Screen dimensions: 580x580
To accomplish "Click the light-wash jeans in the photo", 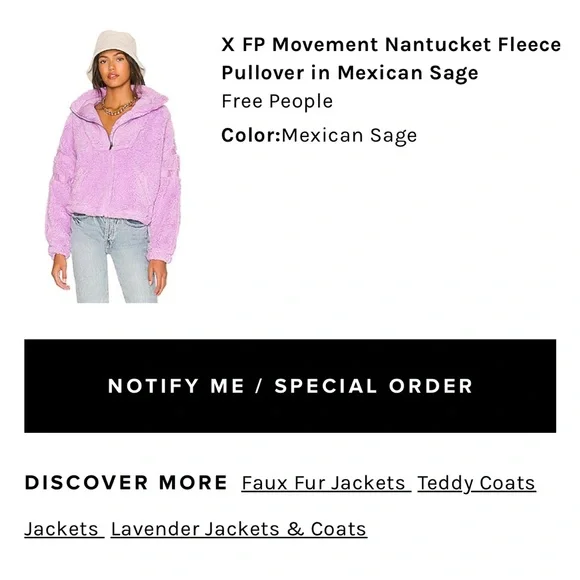I will (111, 259).
